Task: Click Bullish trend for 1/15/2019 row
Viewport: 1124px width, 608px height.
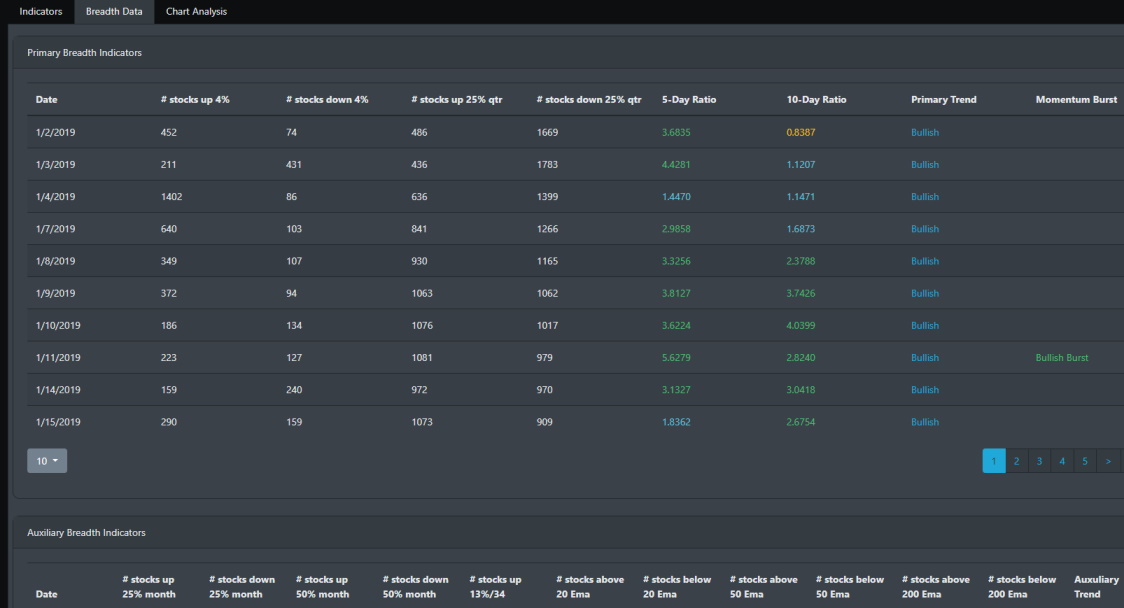Action: pos(925,422)
